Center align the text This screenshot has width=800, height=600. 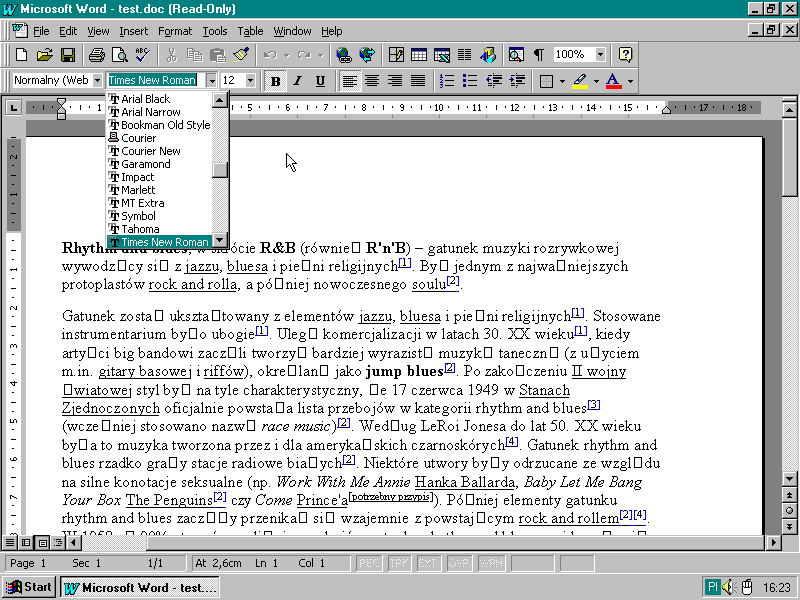(x=372, y=81)
